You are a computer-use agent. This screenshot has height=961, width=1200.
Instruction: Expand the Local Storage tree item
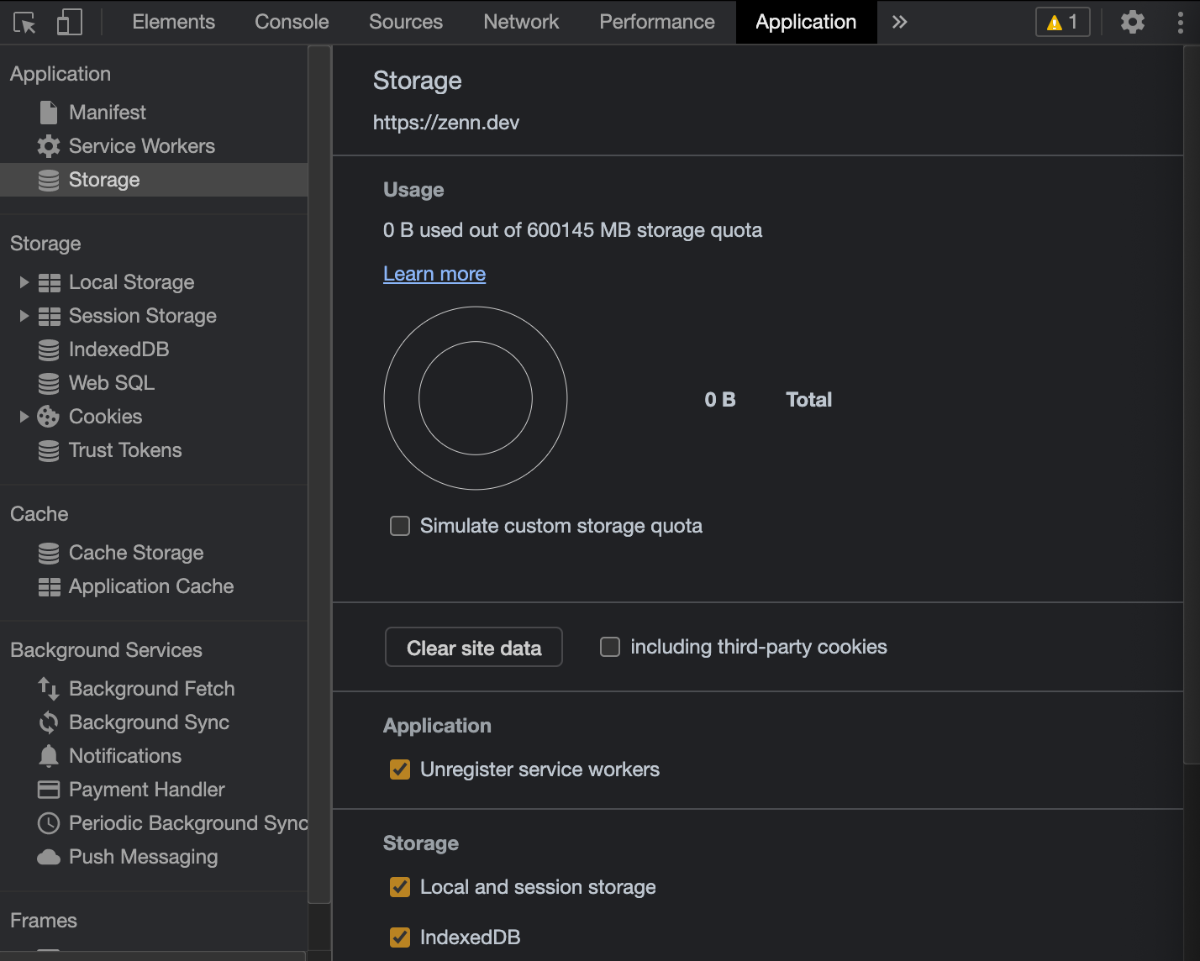pyautogui.click(x=24, y=283)
